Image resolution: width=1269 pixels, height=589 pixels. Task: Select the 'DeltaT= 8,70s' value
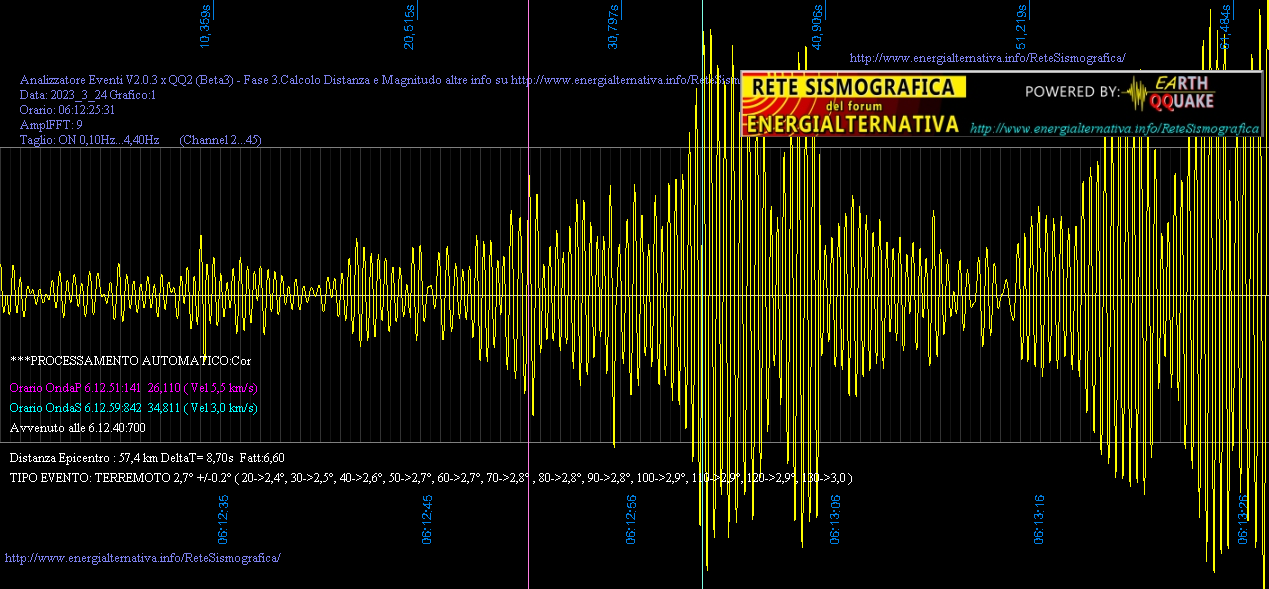(x=198, y=458)
